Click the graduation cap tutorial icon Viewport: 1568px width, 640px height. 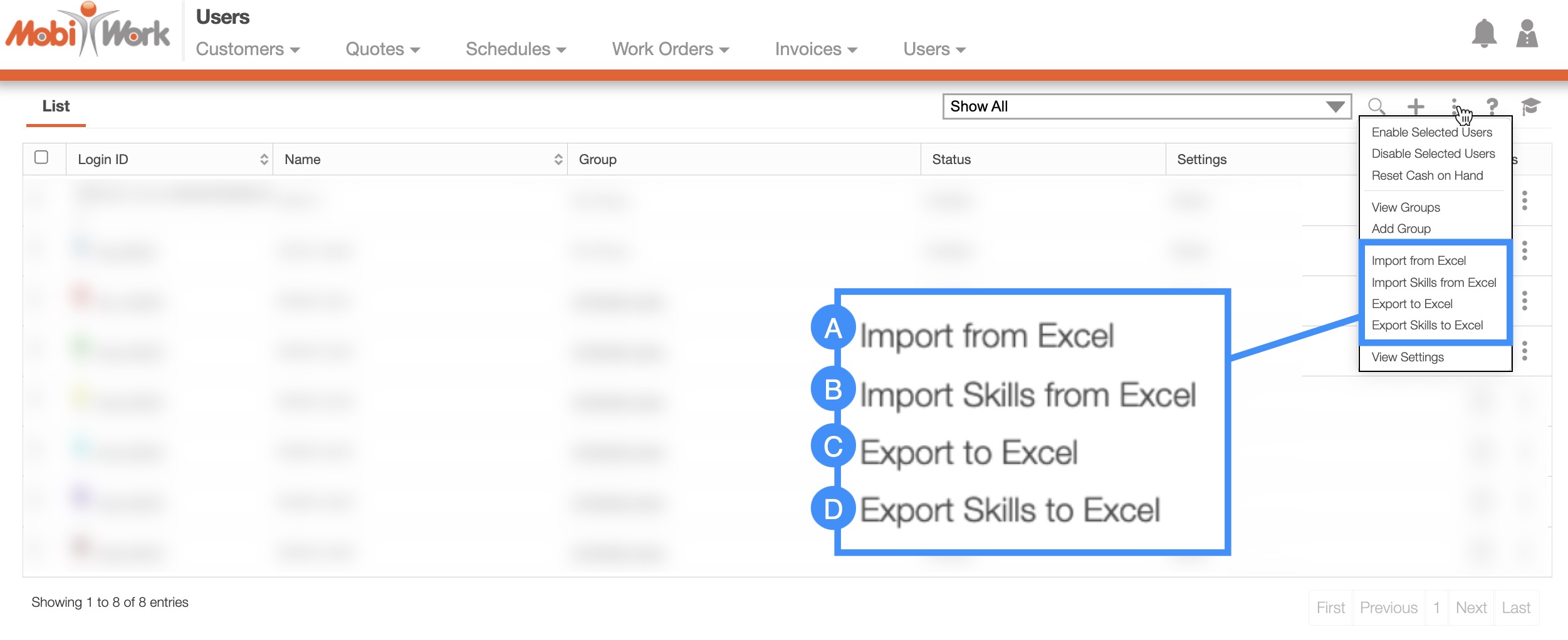[x=1530, y=106]
